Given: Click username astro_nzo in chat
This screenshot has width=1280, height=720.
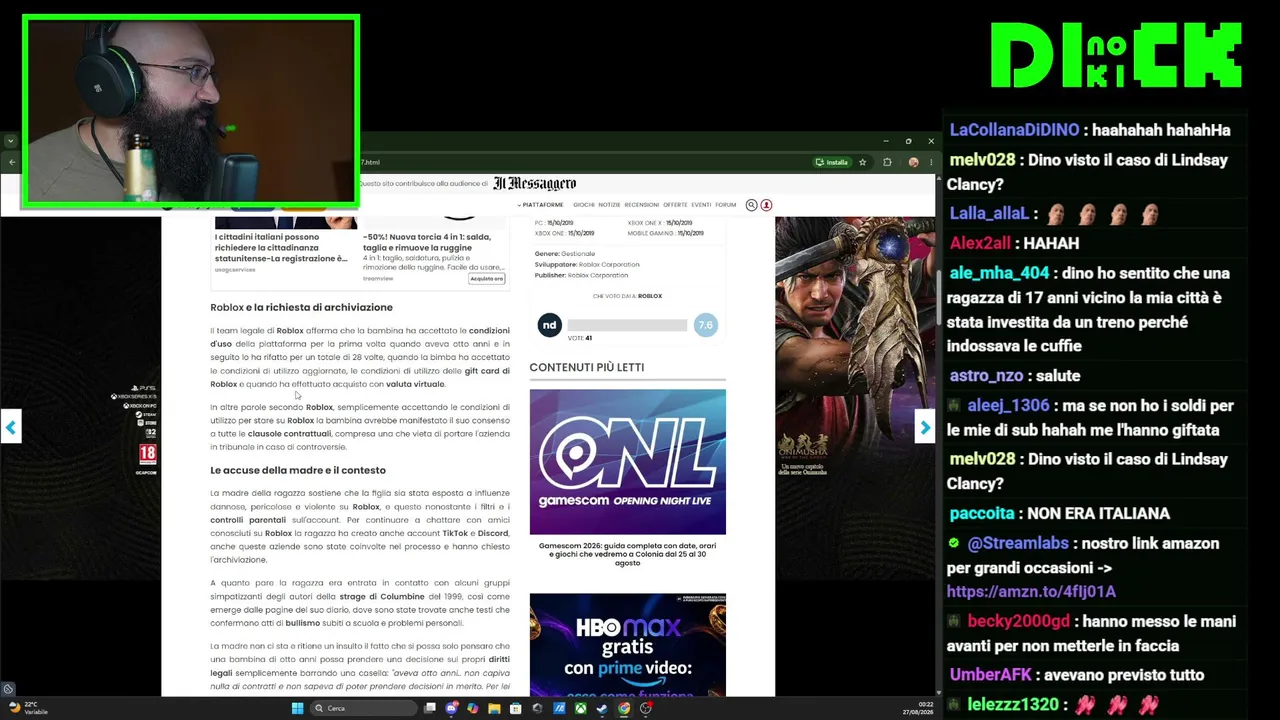Looking at the screenshot, I should tap(986, 376).
